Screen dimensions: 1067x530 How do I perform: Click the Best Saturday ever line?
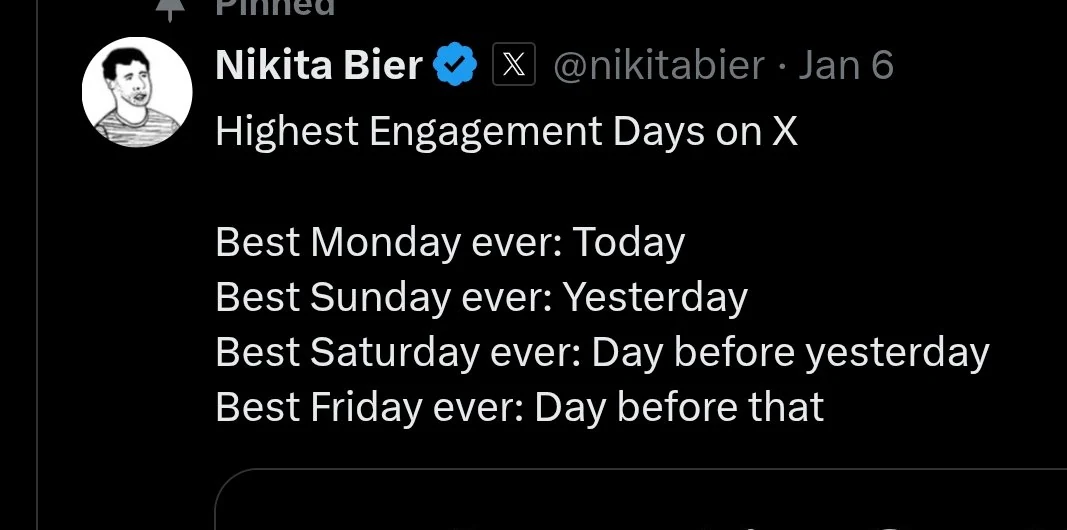pyautogui.click(x=602, y=352)
